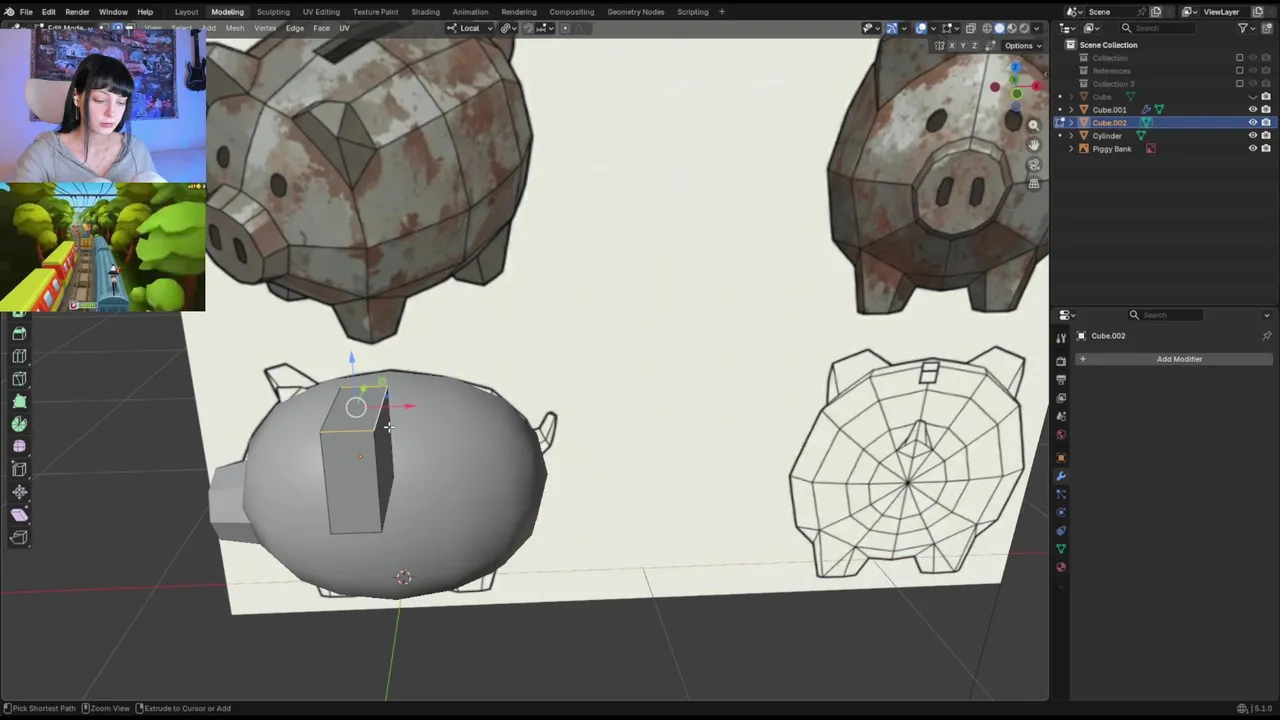
Task: Switch to the Shading workspace tab
Action: 425,12
